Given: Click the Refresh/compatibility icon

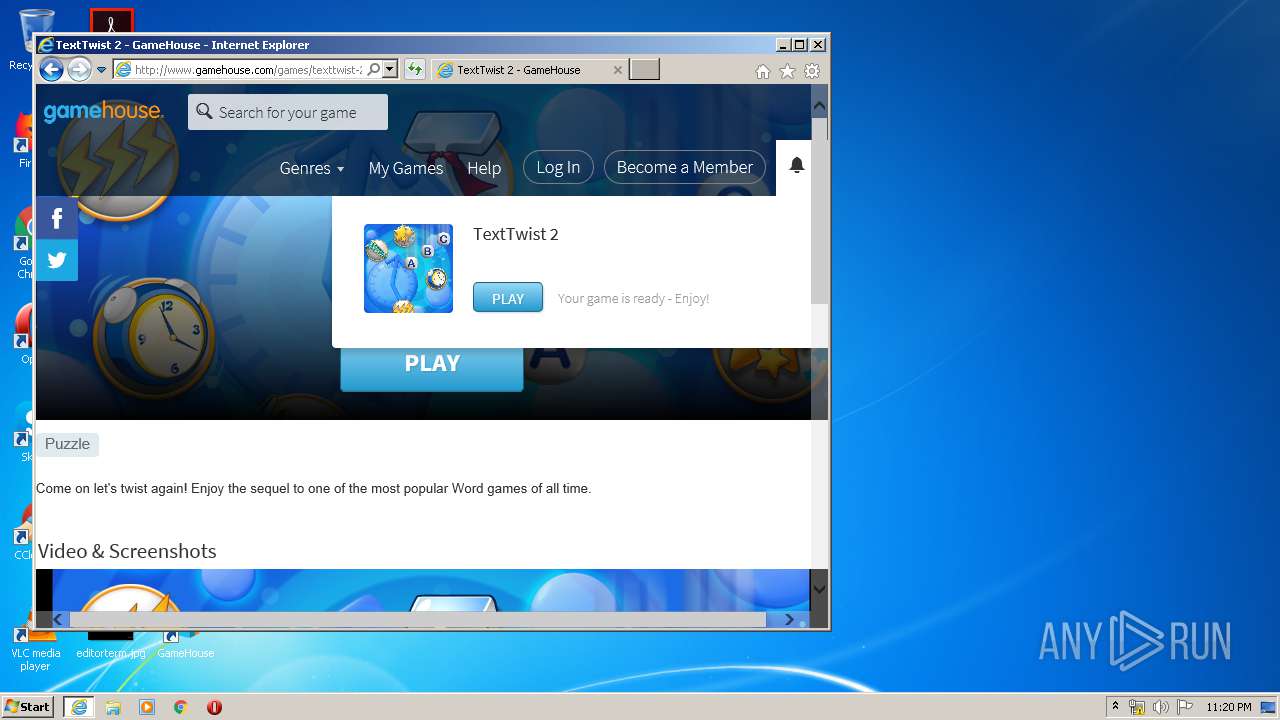Looking at the screenshot, I should click(x=415, y=69).
